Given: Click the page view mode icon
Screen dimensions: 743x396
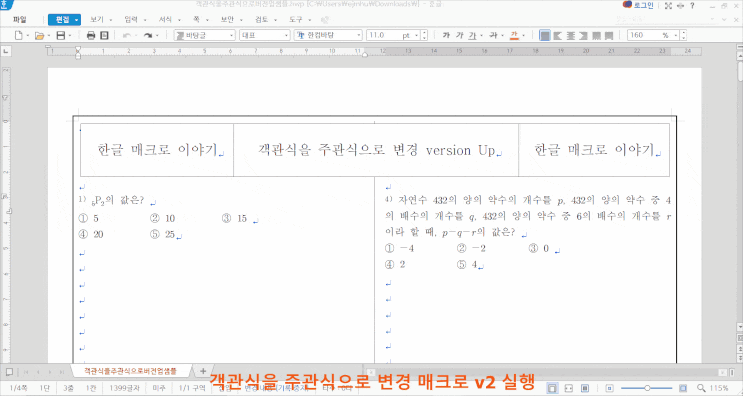Looking at the screenshot, I should (553, 388).
